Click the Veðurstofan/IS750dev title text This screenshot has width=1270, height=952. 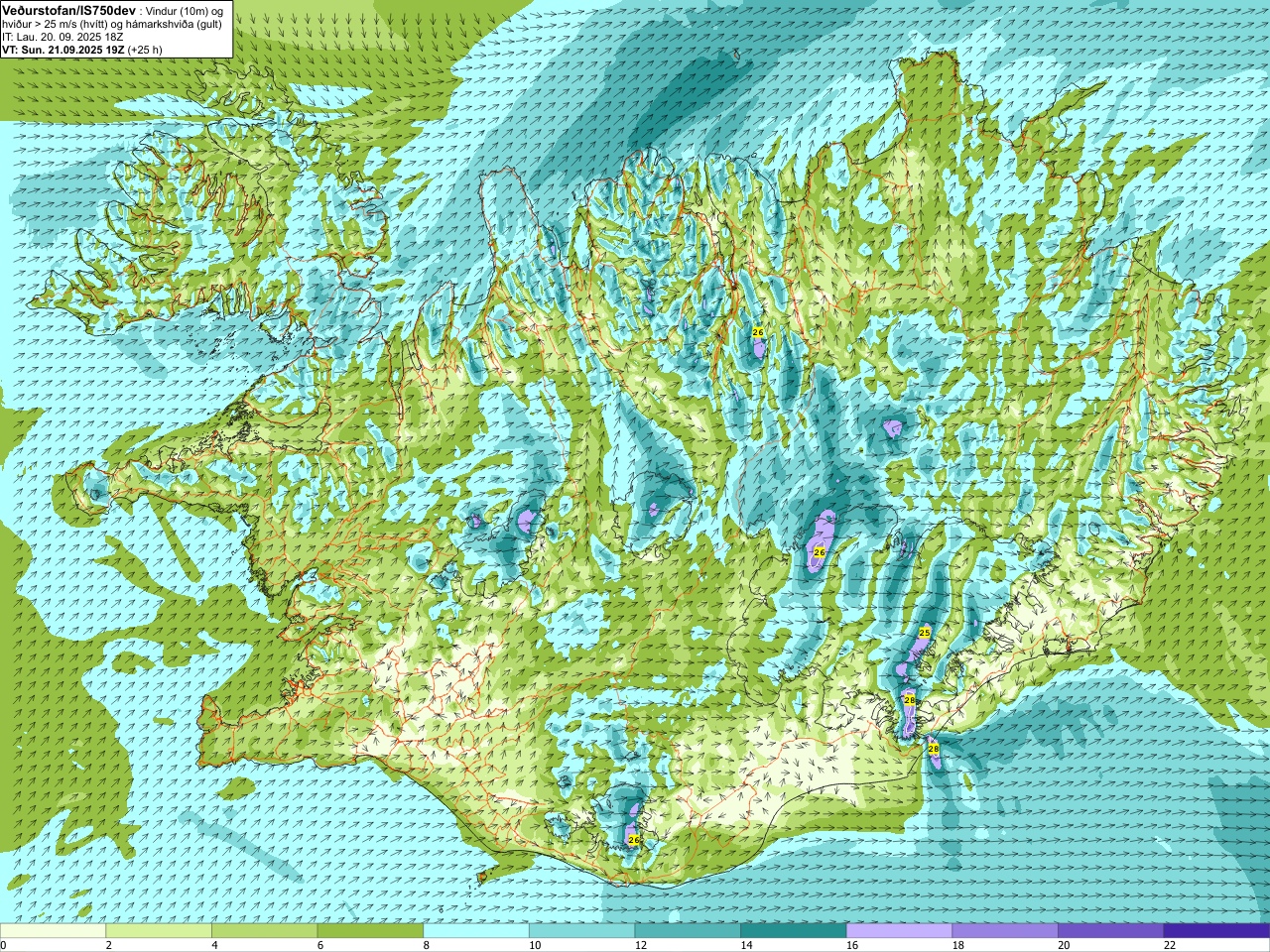click(x=69, y=9)
